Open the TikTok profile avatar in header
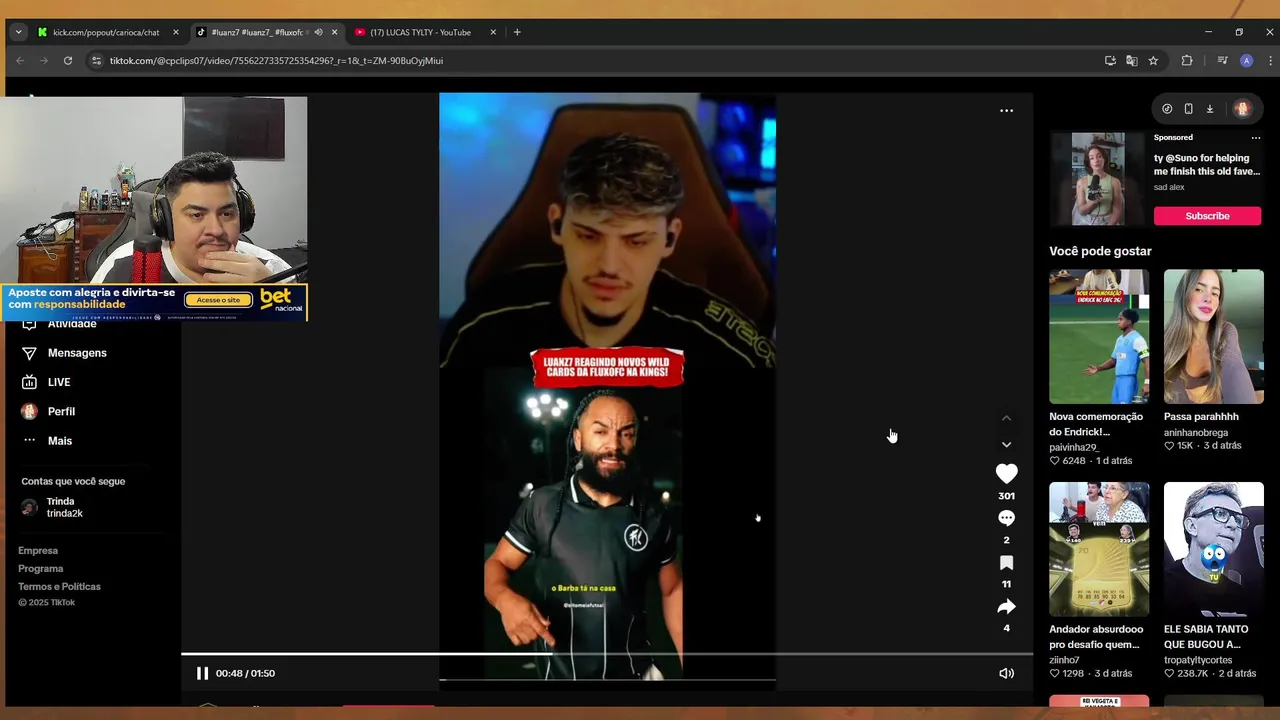The width and height of the screenshot is (1280, 720). point(1242,109)
